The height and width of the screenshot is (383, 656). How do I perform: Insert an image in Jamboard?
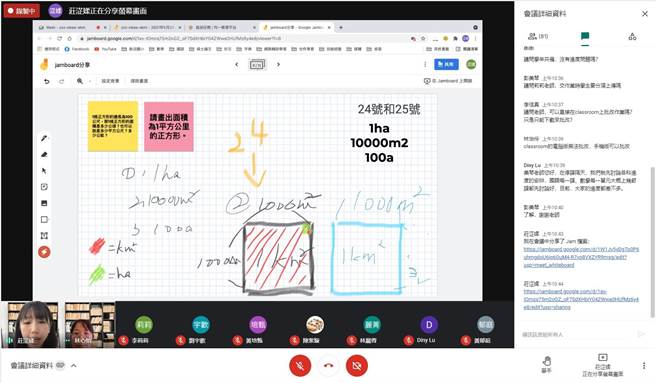[44, 203]
